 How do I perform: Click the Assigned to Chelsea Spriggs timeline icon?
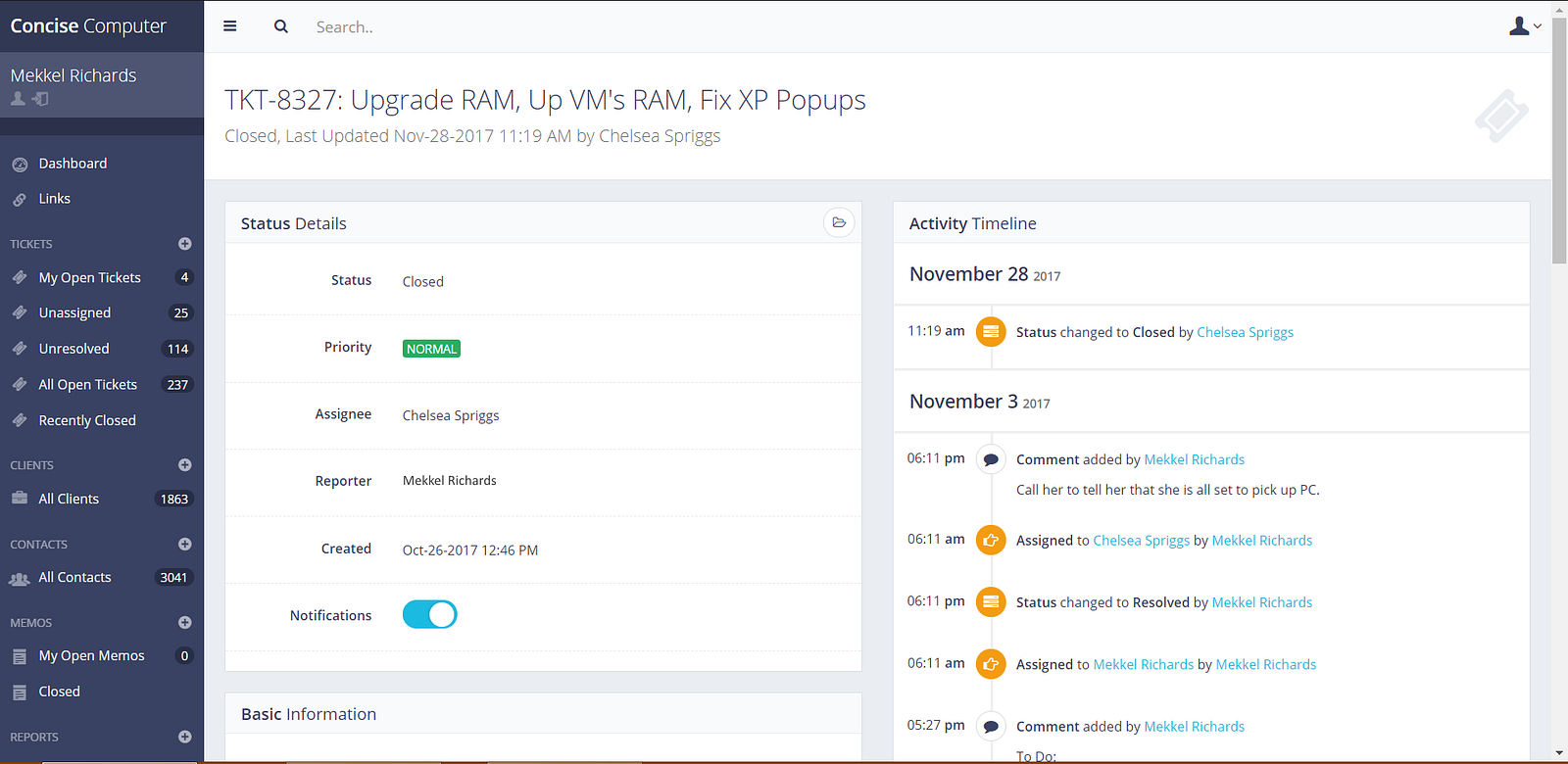pyautogui.click(x=991, y=540)
